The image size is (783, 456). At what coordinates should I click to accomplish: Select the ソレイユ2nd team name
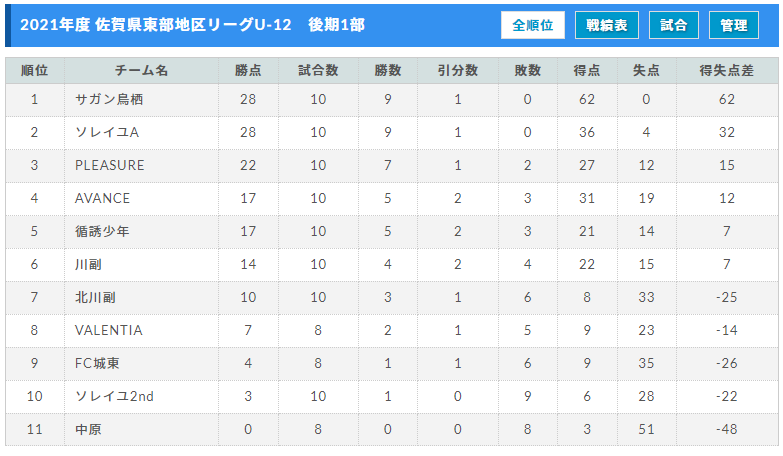point(114,396)
